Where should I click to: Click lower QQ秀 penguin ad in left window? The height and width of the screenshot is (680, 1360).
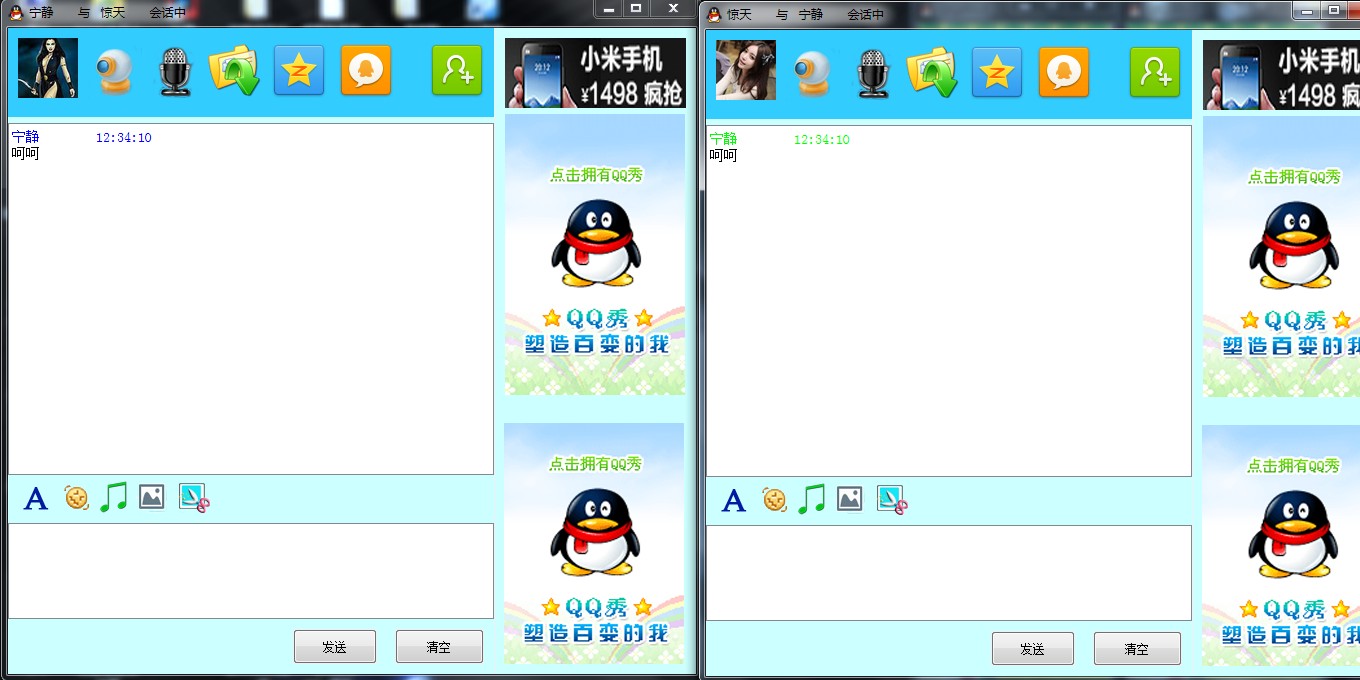coord(594,543)
